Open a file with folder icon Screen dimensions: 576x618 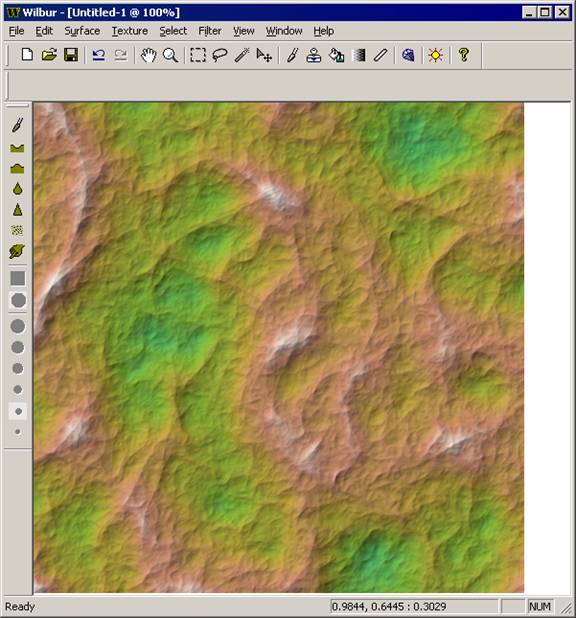pyautogui.click(x=49, y=55)
